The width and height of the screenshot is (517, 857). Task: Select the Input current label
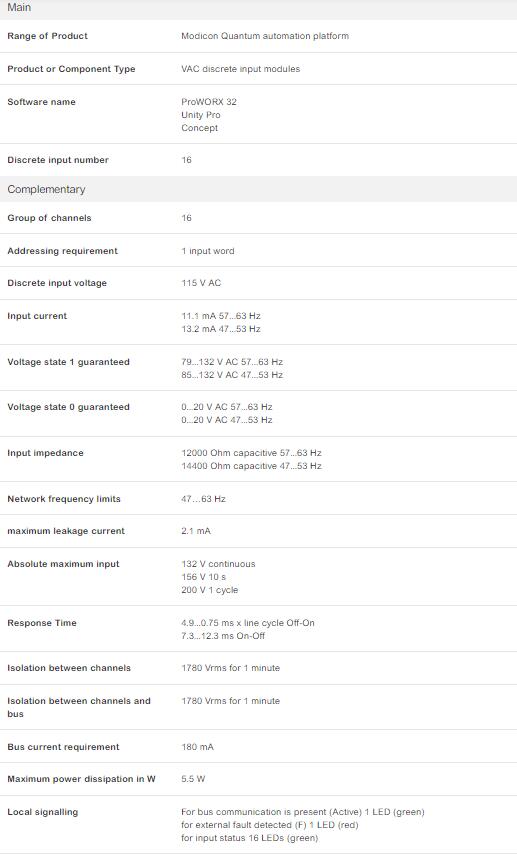point(37,316)
